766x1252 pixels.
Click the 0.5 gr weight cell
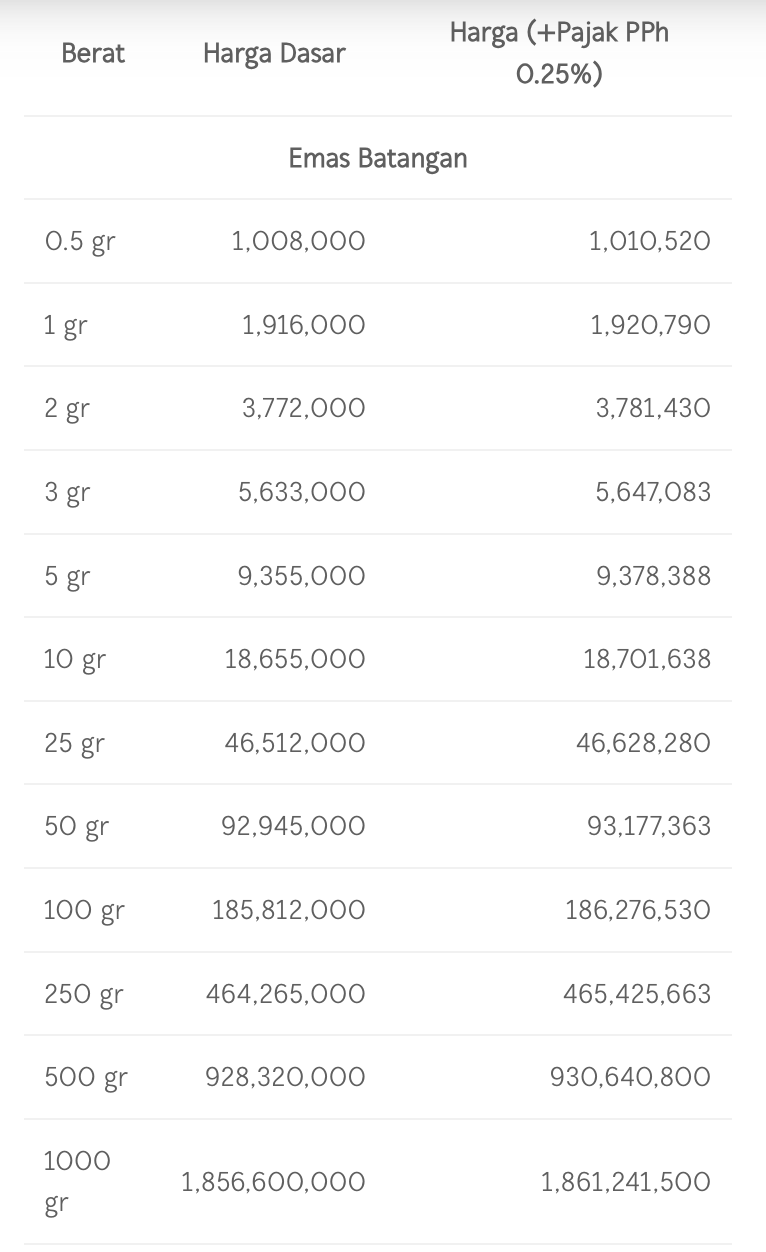80,242
